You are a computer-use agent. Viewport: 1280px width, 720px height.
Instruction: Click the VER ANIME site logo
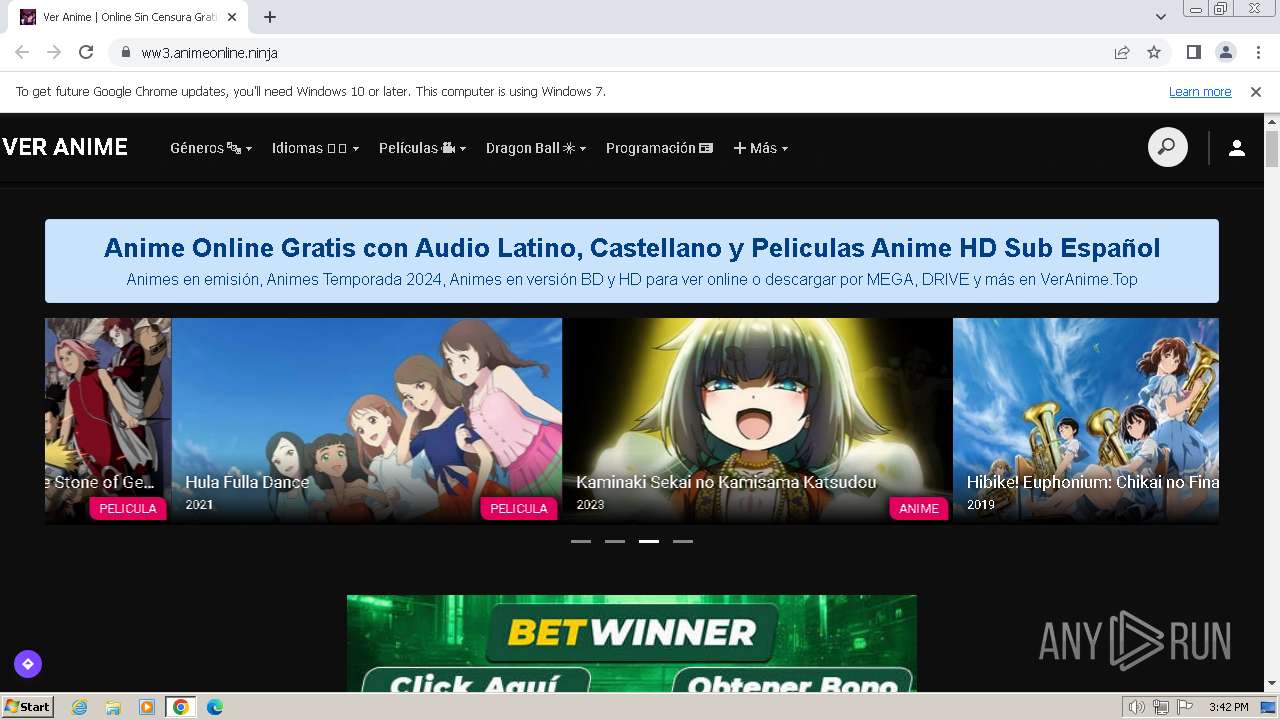pos(65,147)
